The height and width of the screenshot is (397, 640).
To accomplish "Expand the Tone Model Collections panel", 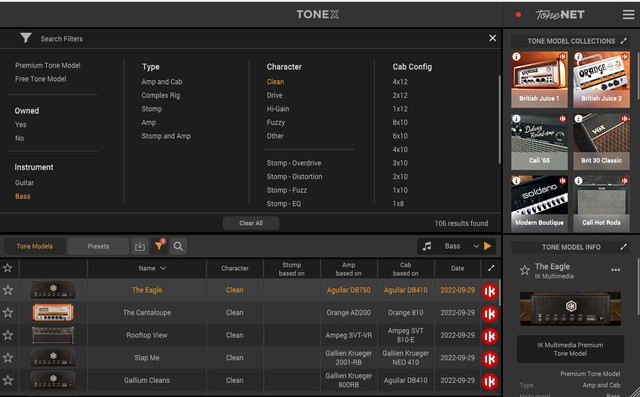I will coord(623,41).
